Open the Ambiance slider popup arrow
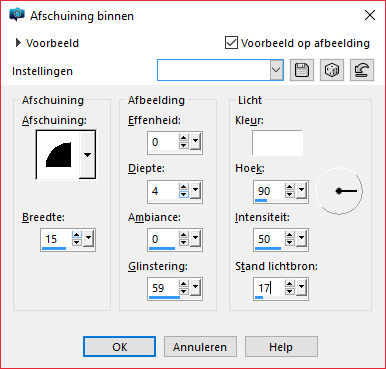Screen dimensions: 386x369 (195, 239)
